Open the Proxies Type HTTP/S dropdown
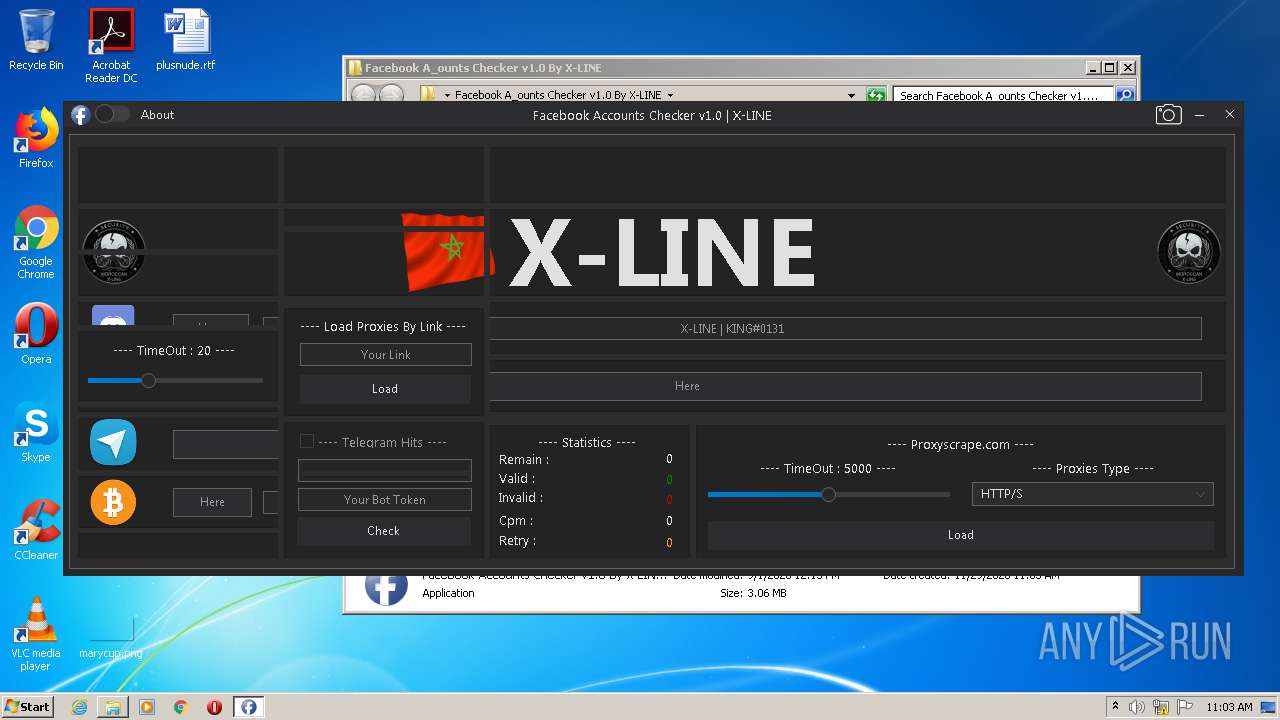Viewport: 1280px width, 720px height. point(1092,494)
